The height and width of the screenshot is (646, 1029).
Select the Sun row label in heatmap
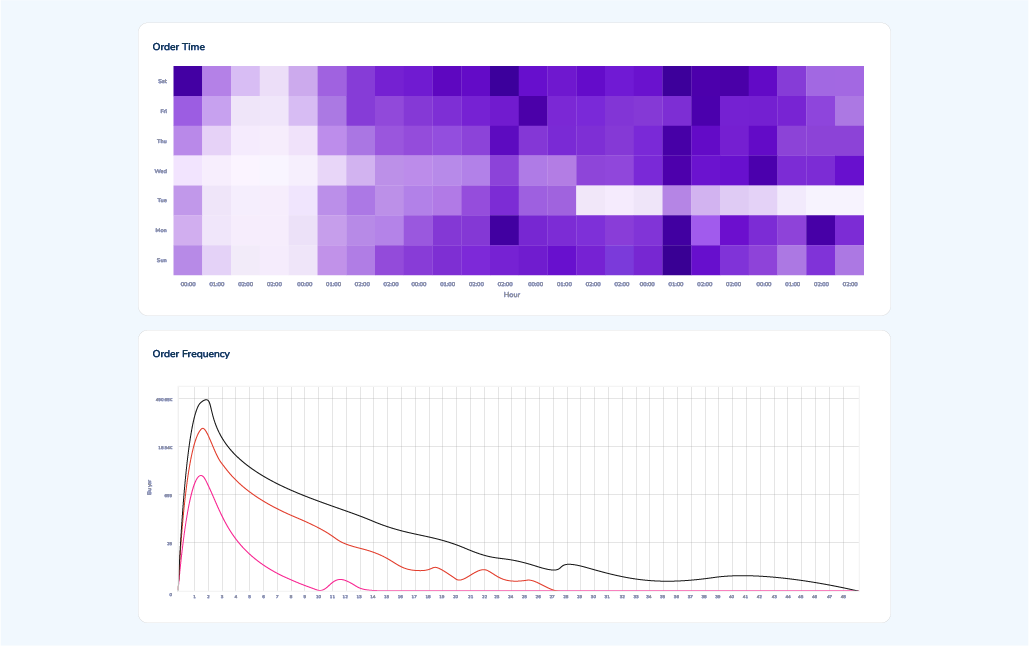(161, 260)
